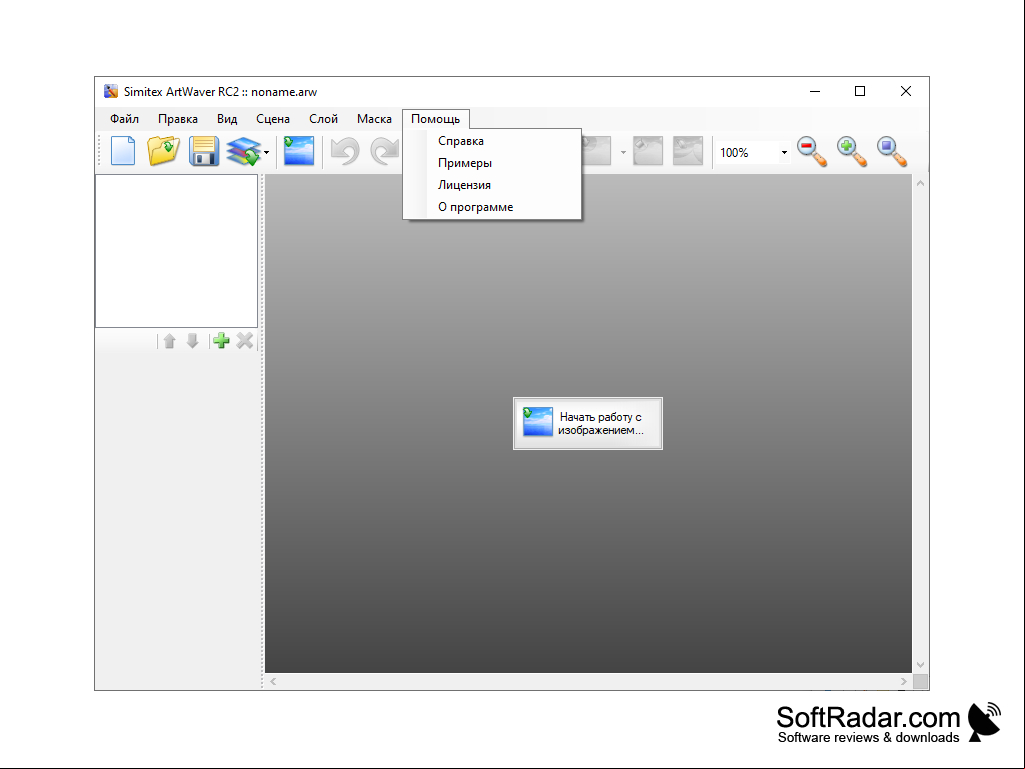The image size is (1025, 769).
Task: Open the Вид menu
Action: click(227, 119)
